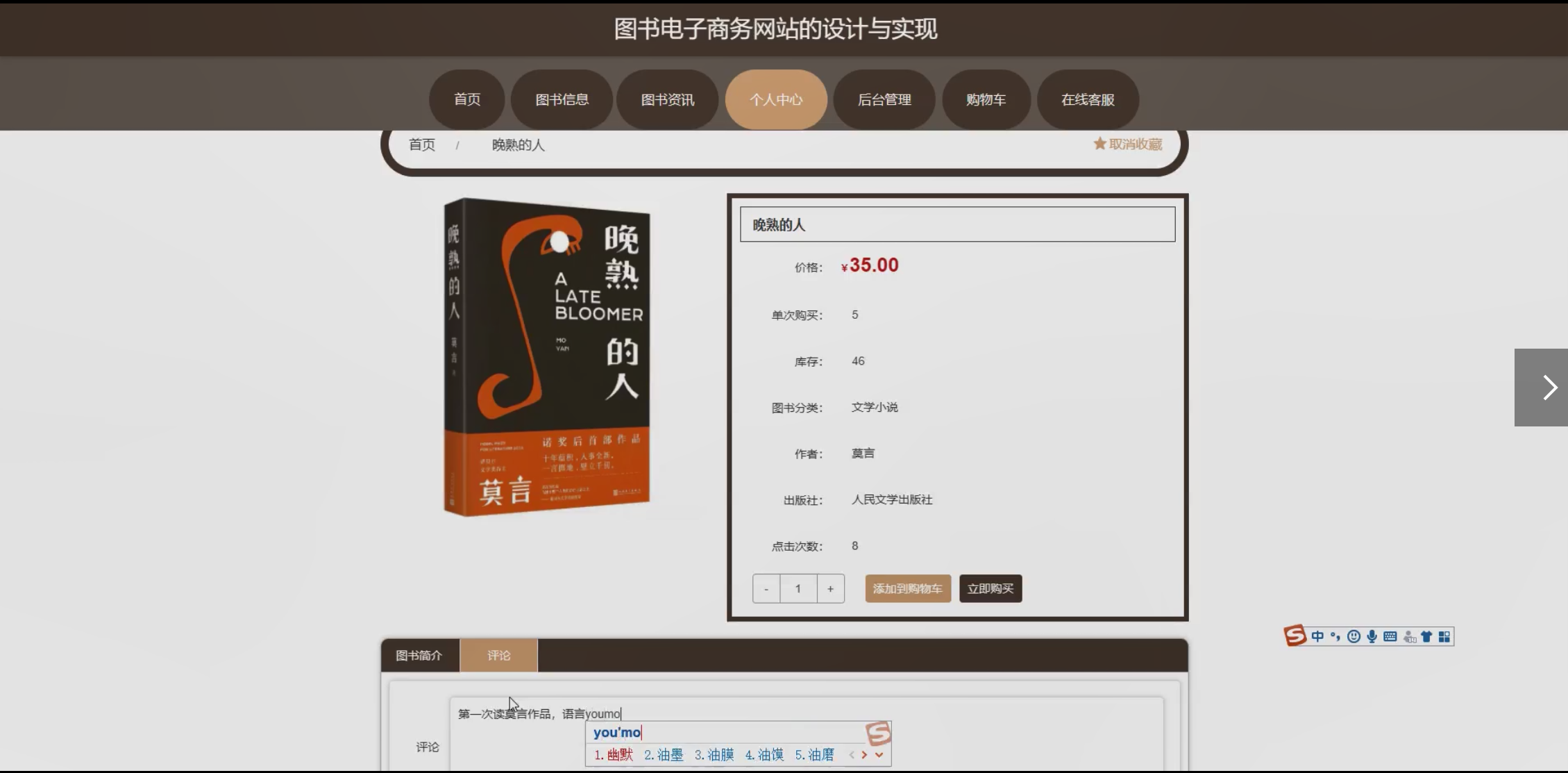Click the 单次购买 value 5
Viewport: 1568px width, 773px height.
[855, 315]
